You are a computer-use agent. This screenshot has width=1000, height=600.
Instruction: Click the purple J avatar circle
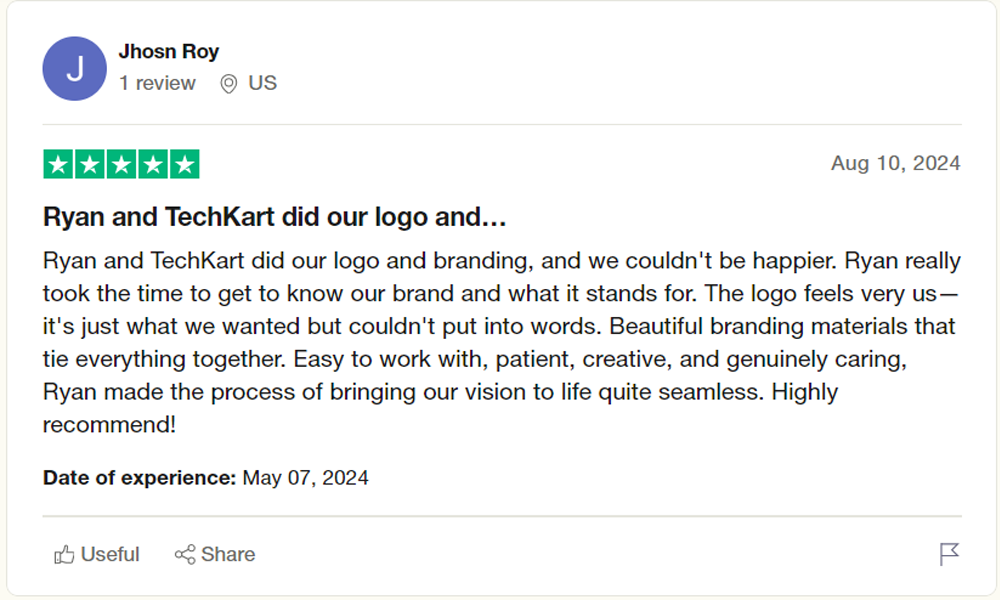[75, 69]
